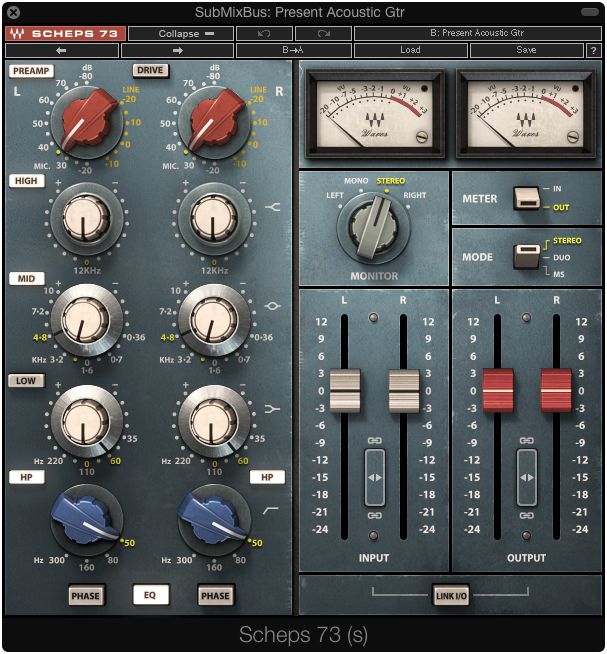Click the RIGHT label on monitor selector
This screenshot has width=607, height=654.
click(x=415, y=195)
